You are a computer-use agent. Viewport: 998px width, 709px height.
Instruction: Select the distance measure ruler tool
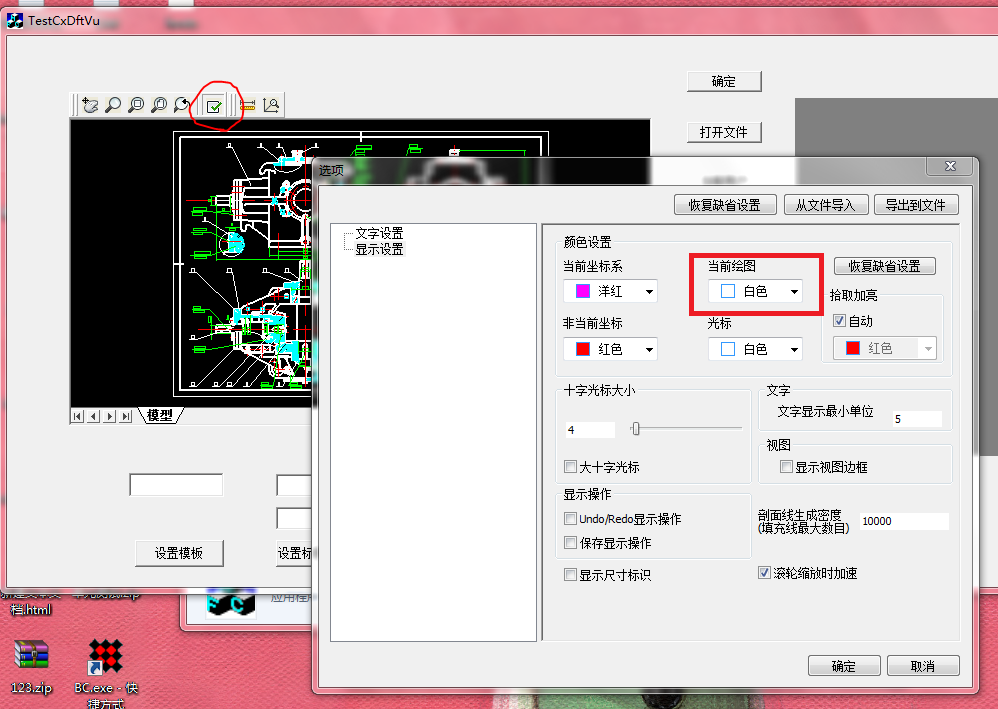point(248,105)
